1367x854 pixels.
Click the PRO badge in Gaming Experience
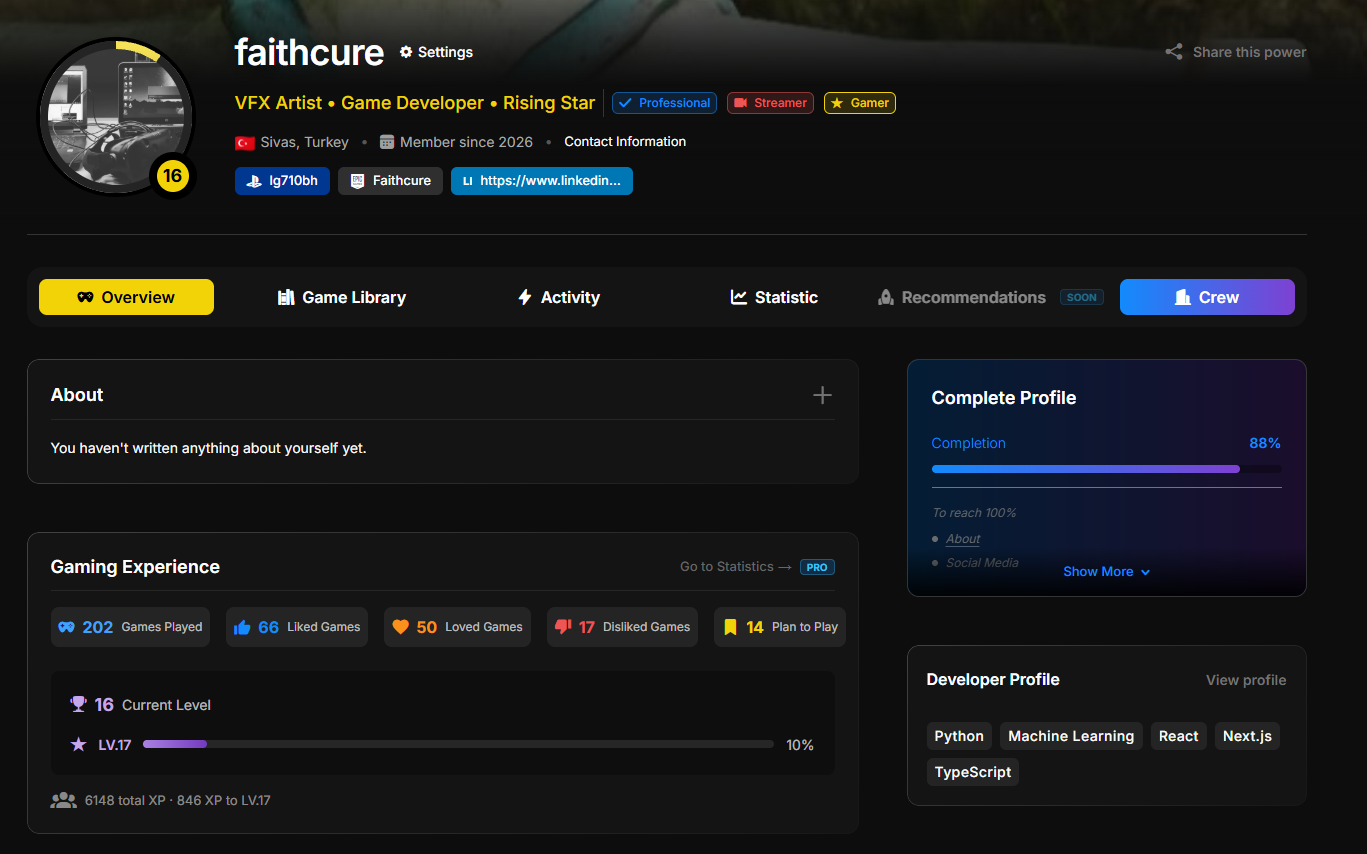(x=817, y=567)
